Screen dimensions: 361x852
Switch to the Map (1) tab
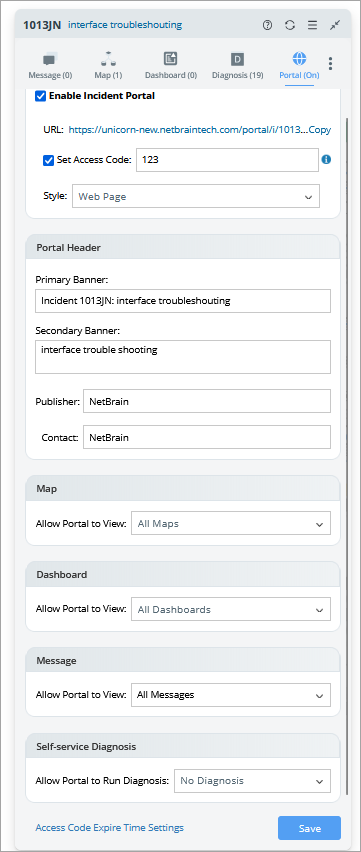[x=108, y=66]
